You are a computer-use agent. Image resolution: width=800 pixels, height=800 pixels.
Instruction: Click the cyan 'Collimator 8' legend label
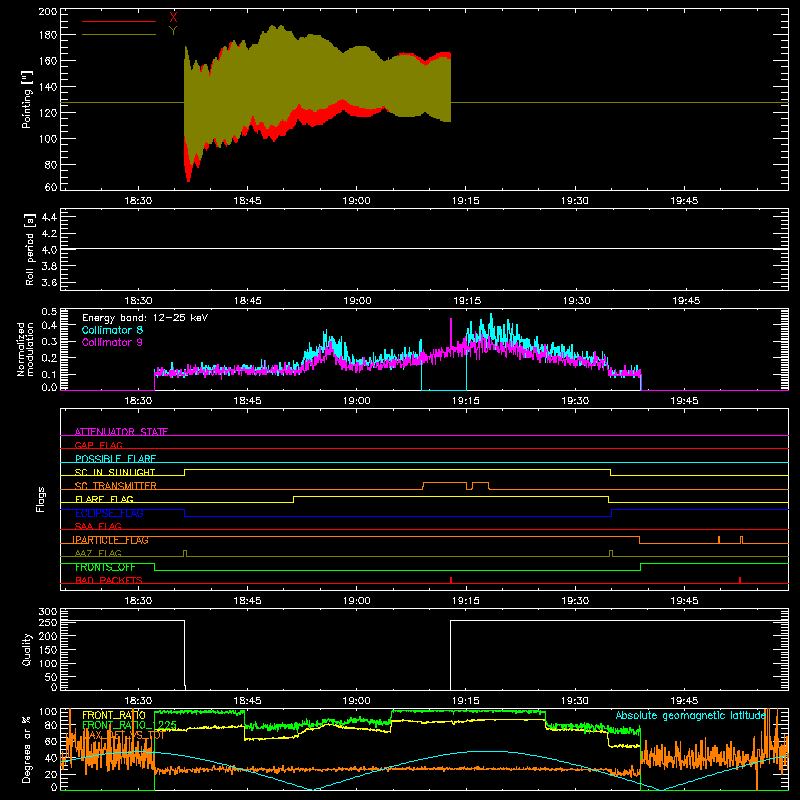[x=112, y=330]
